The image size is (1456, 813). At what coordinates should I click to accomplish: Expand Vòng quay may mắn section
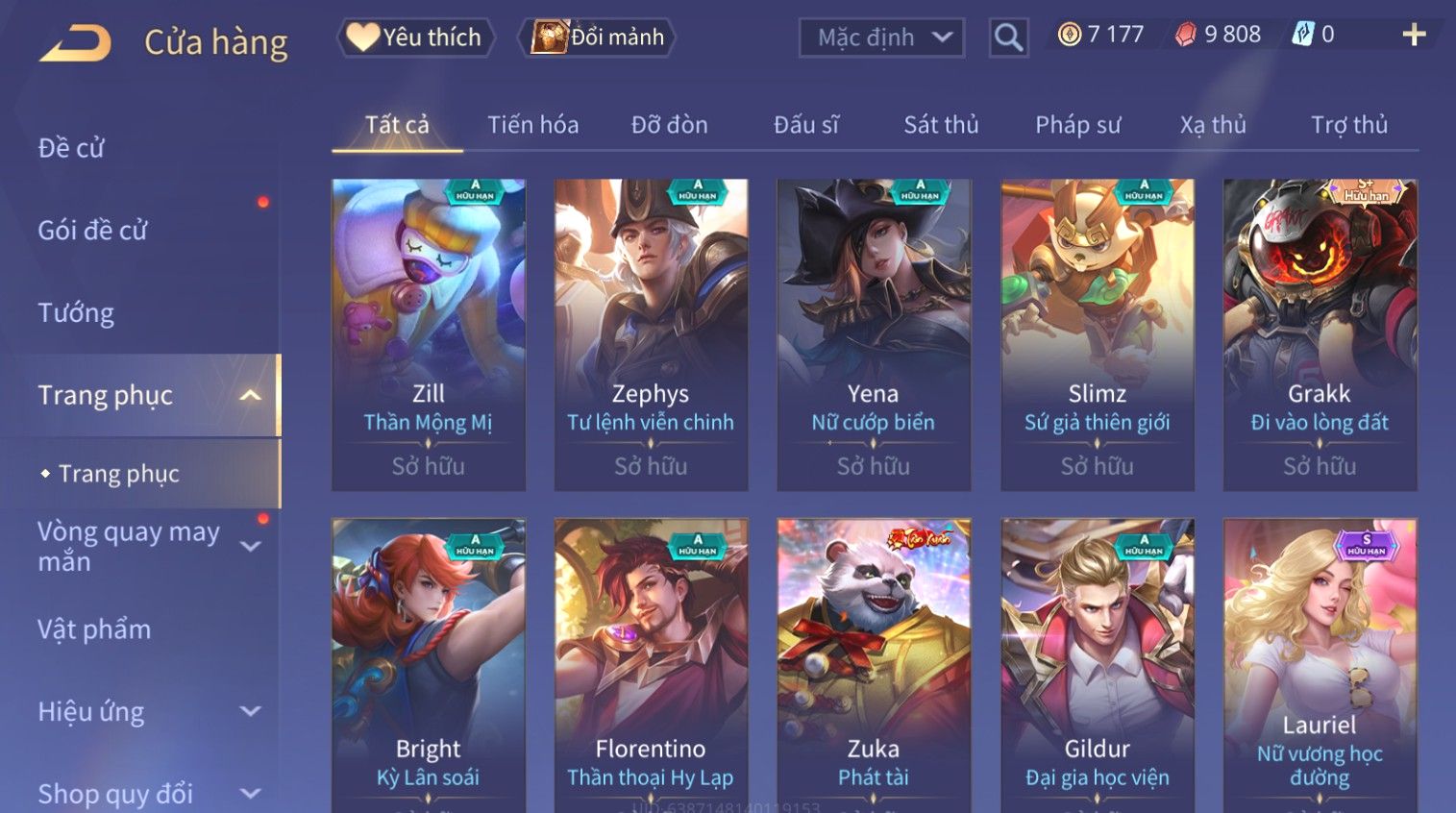(x=250, y=547)
